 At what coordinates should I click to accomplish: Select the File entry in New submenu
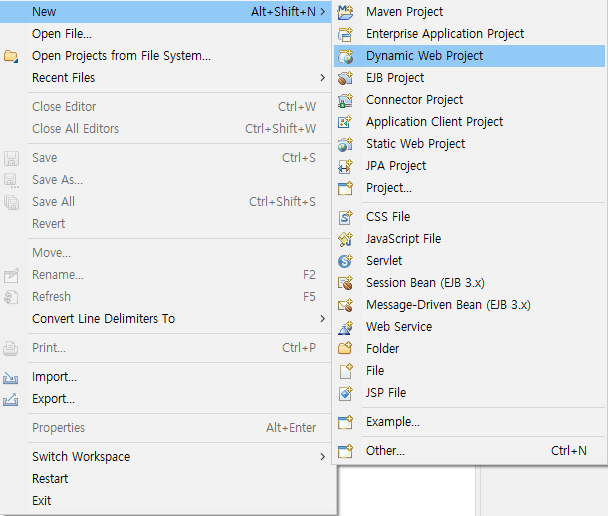(469, 371)
